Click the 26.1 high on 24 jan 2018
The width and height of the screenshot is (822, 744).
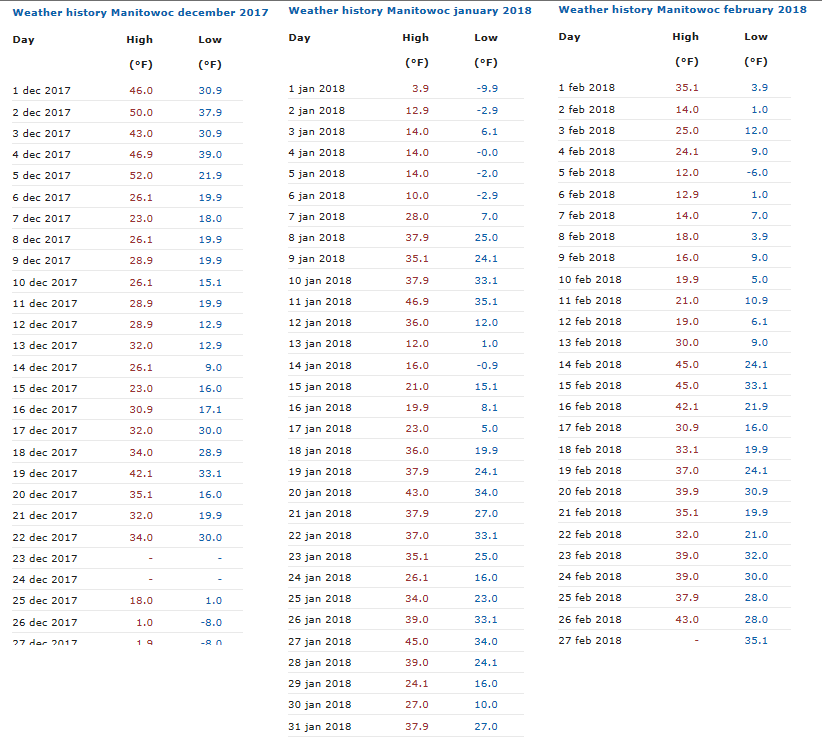pyautogui.click(x=417, y=577)
